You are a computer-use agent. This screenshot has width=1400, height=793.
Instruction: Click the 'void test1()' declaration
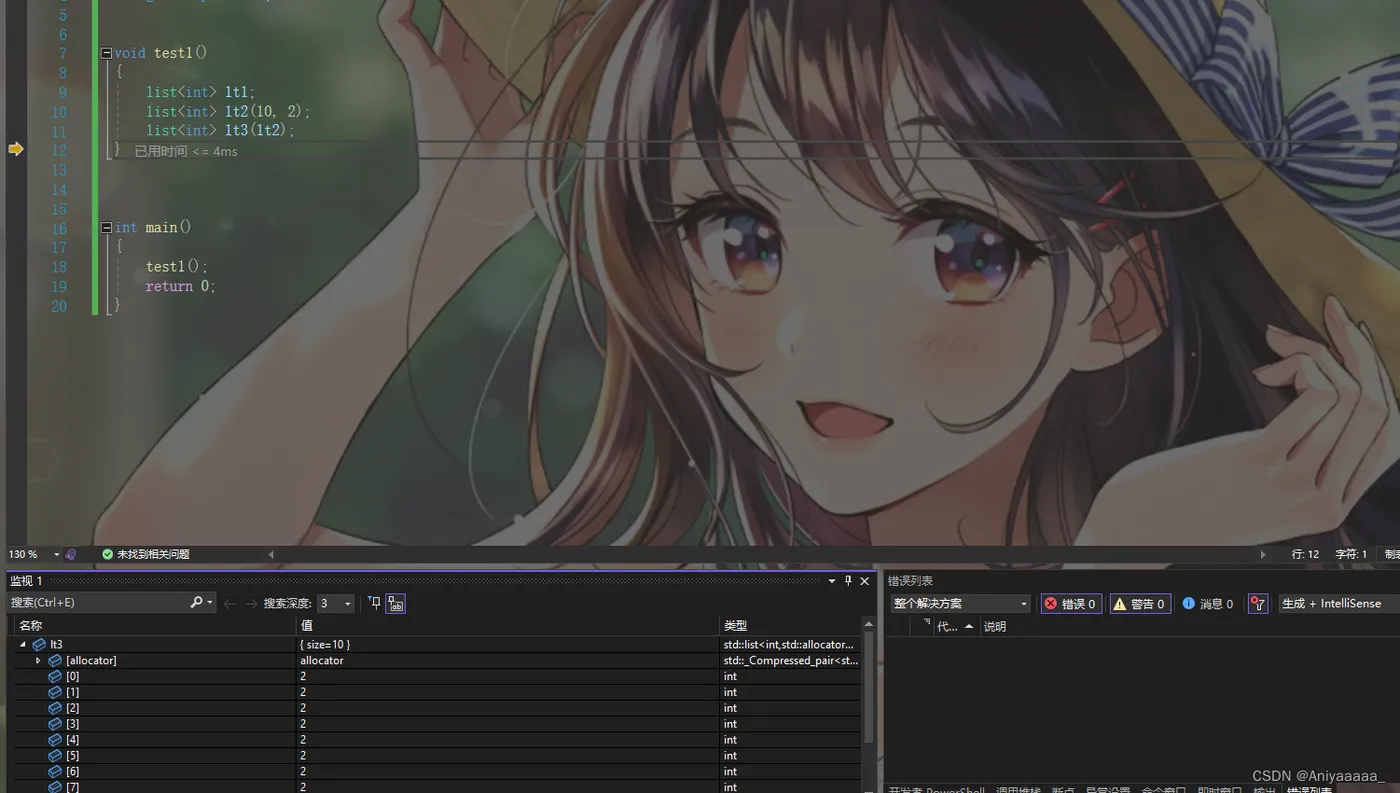(161, 53)
